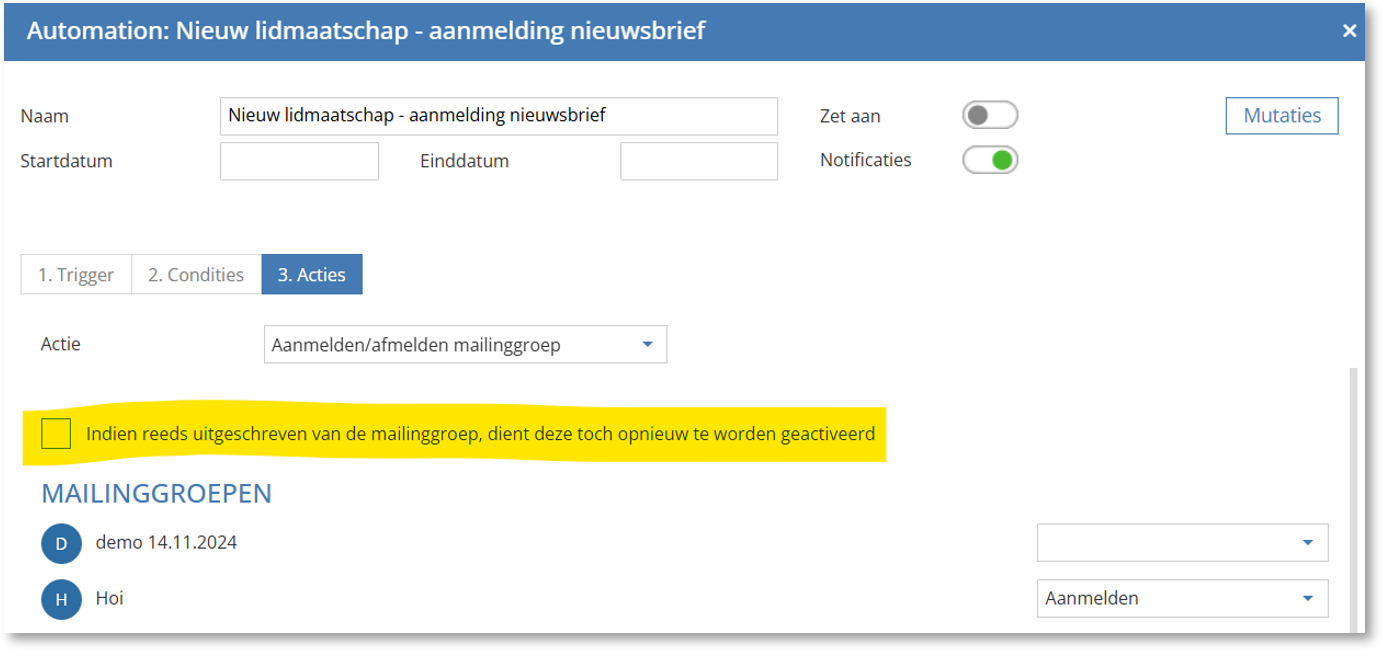
Task: Click the blue H avatar icon
Action: 61,600
